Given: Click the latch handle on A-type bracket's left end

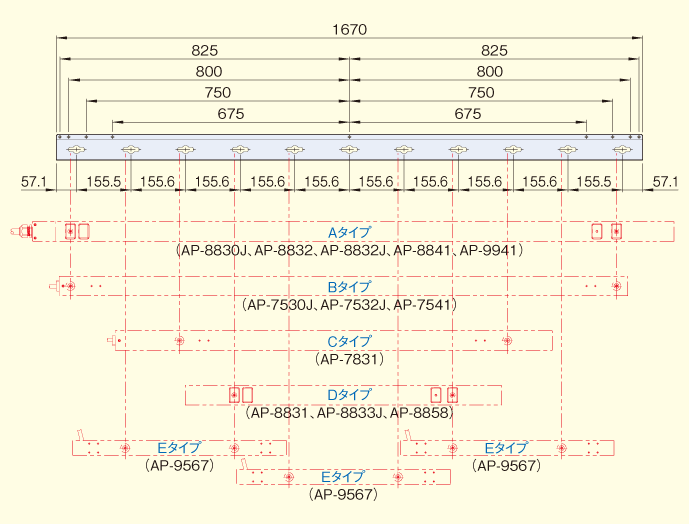Looking at the screenshot, I should click(22, 232).
